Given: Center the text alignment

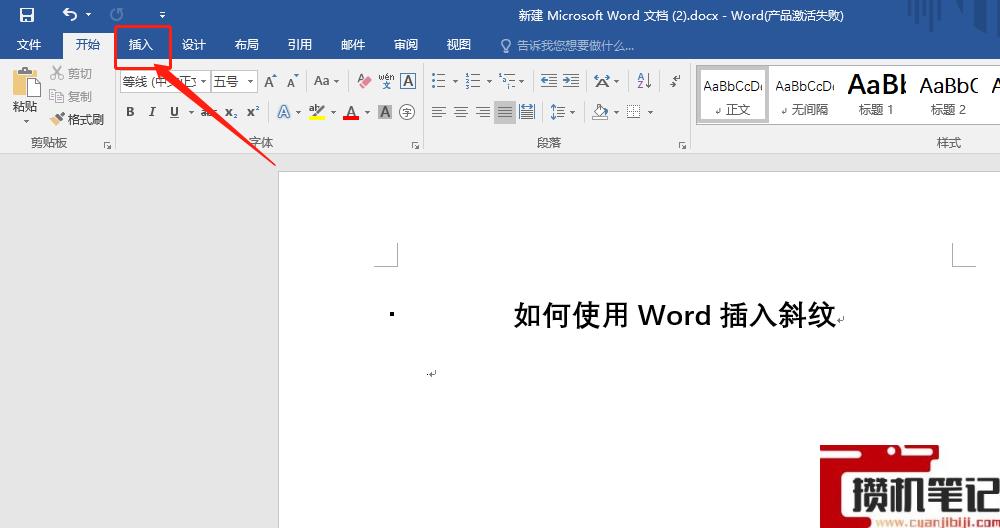Looking at the screenshot, I should (x=460, y=112).
